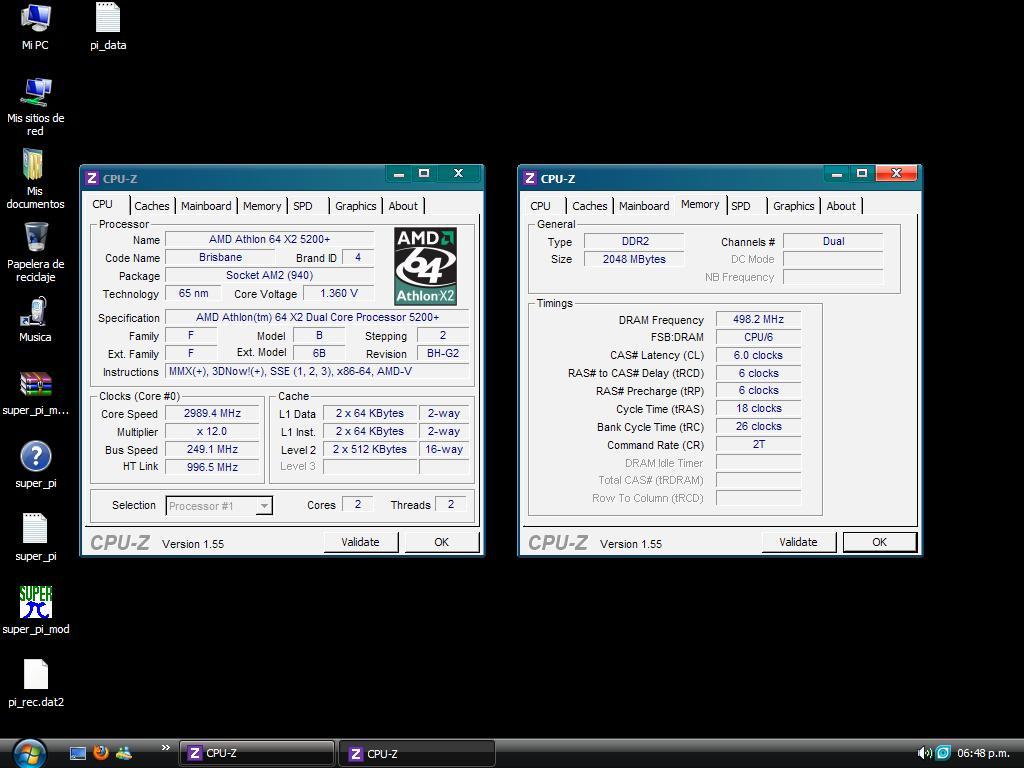Switch to Caches tab in right CPU-Z window

pyautogui.click(x=590, y=206)
